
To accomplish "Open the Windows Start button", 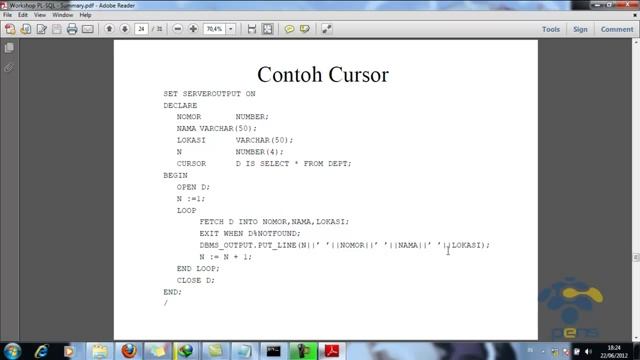I will click(x=12, y=351).
